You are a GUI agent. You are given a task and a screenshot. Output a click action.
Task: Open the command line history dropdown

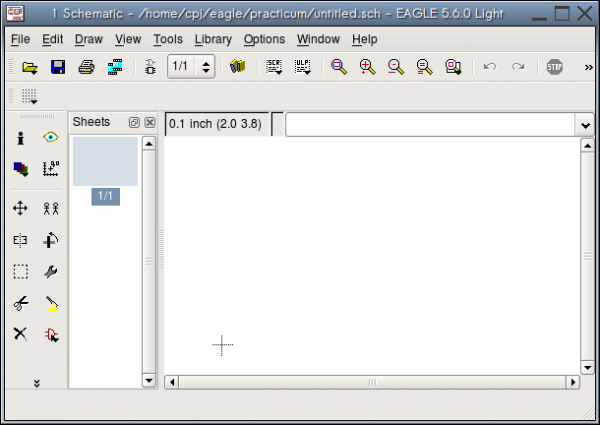tap(584, 125)
